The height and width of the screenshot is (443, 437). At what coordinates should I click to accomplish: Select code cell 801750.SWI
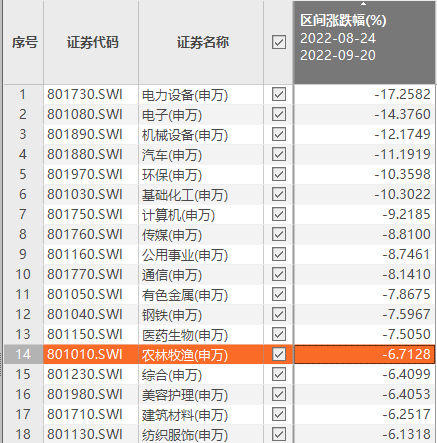[x=91, y=214]
